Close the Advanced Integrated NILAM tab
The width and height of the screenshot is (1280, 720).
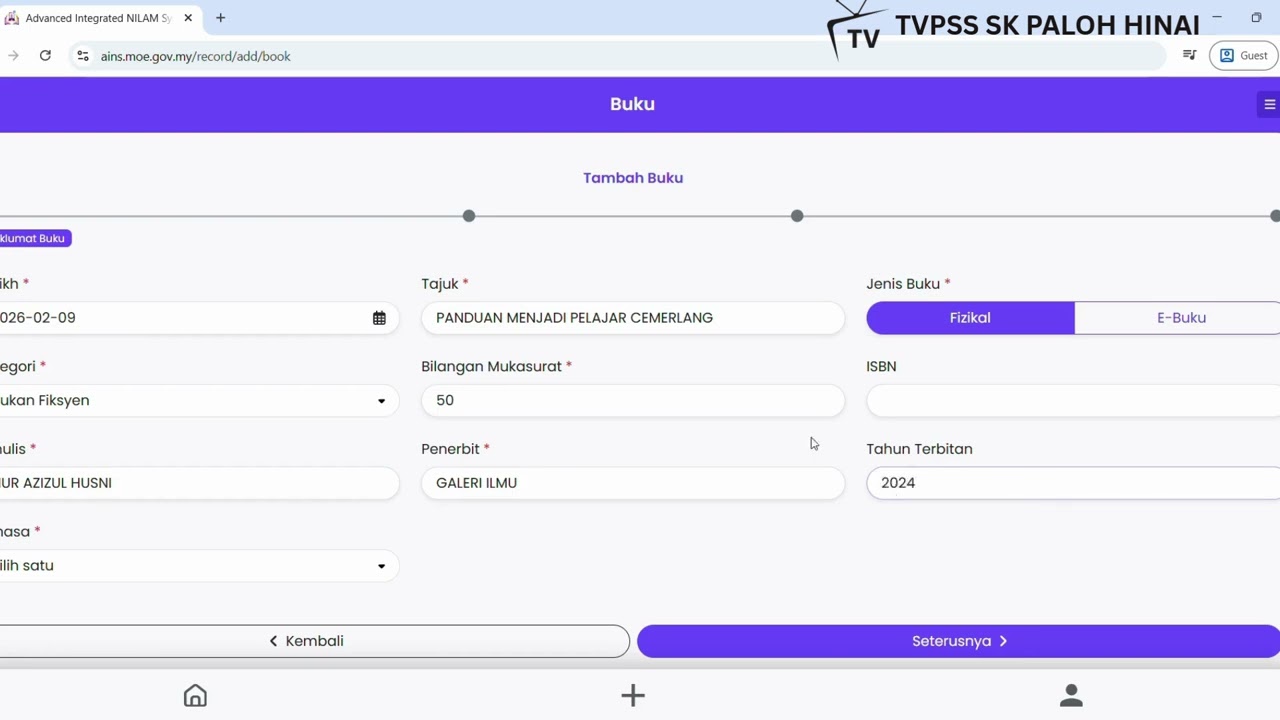pos(187,18)
